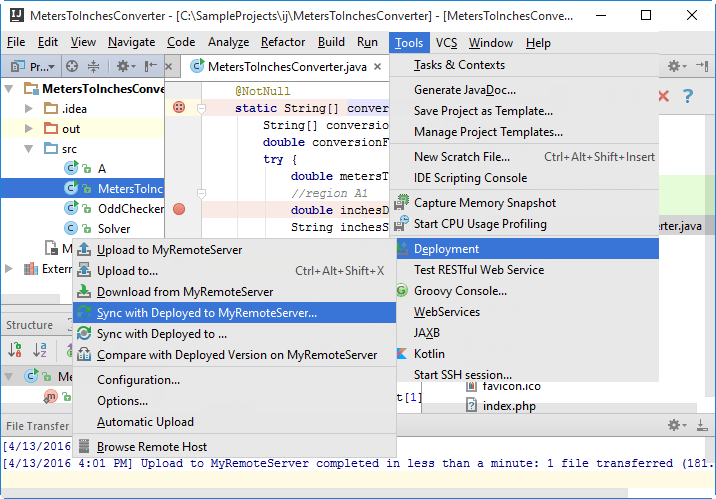Click the Kotlin logo icon
The height and width of the screenshot is (499, 716).
pyautogui.click(x=401, y=354)
